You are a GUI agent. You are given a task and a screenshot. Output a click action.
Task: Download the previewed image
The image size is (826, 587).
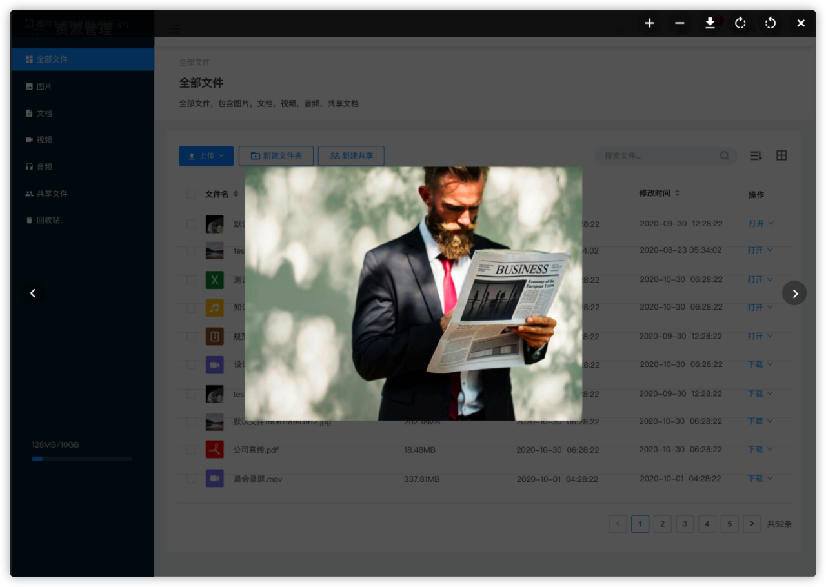pyautogui.click(x=710, y=23)
